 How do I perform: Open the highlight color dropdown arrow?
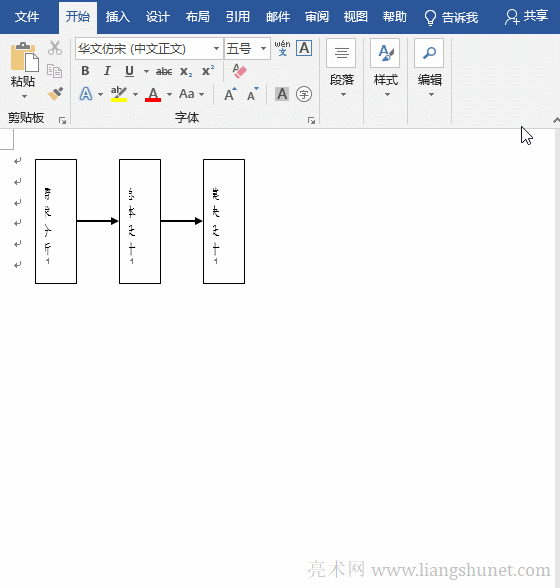(135, 94)
